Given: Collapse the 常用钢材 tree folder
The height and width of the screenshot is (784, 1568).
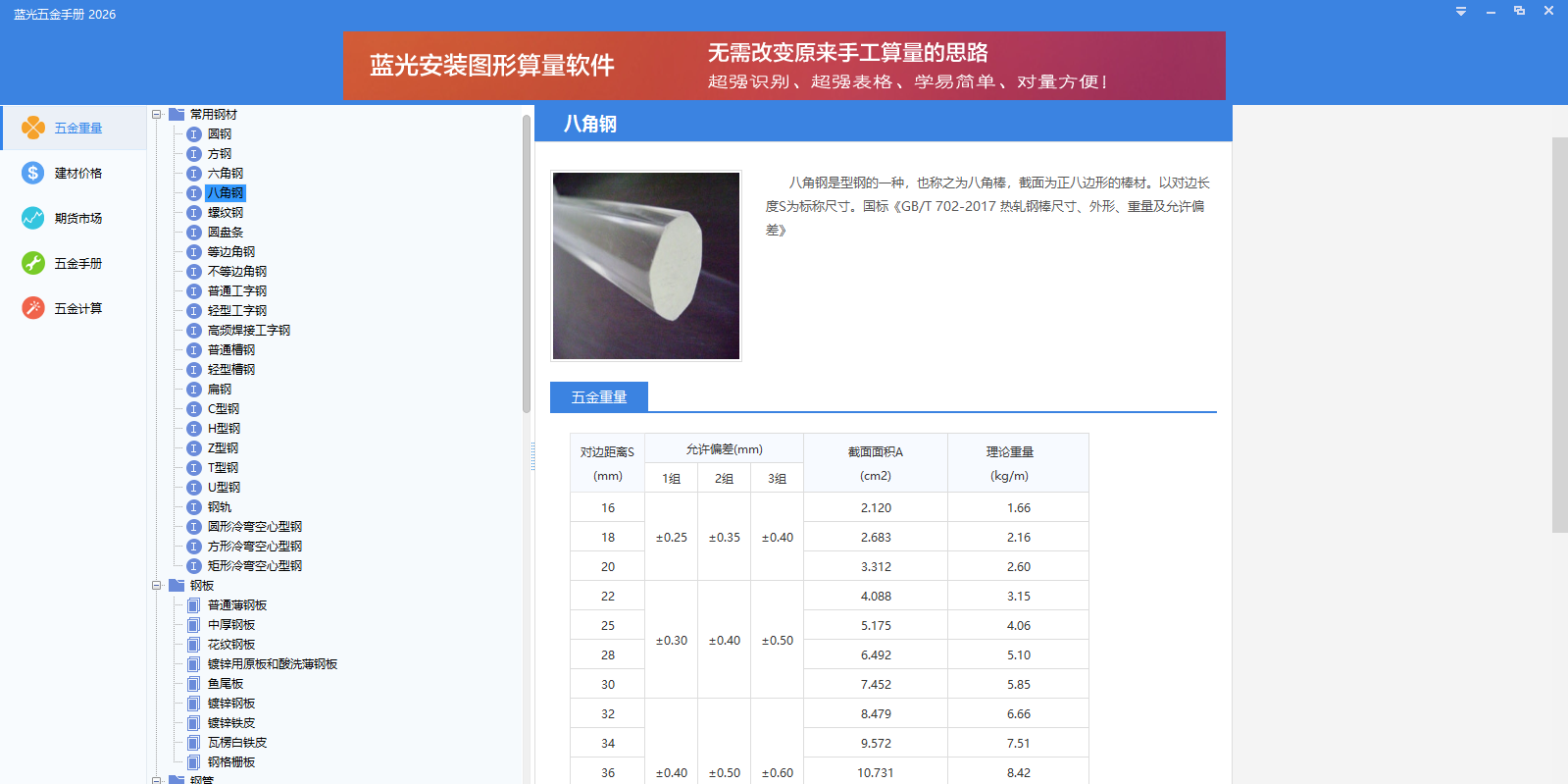Looking at the screenshot, I should click(157, 115).
